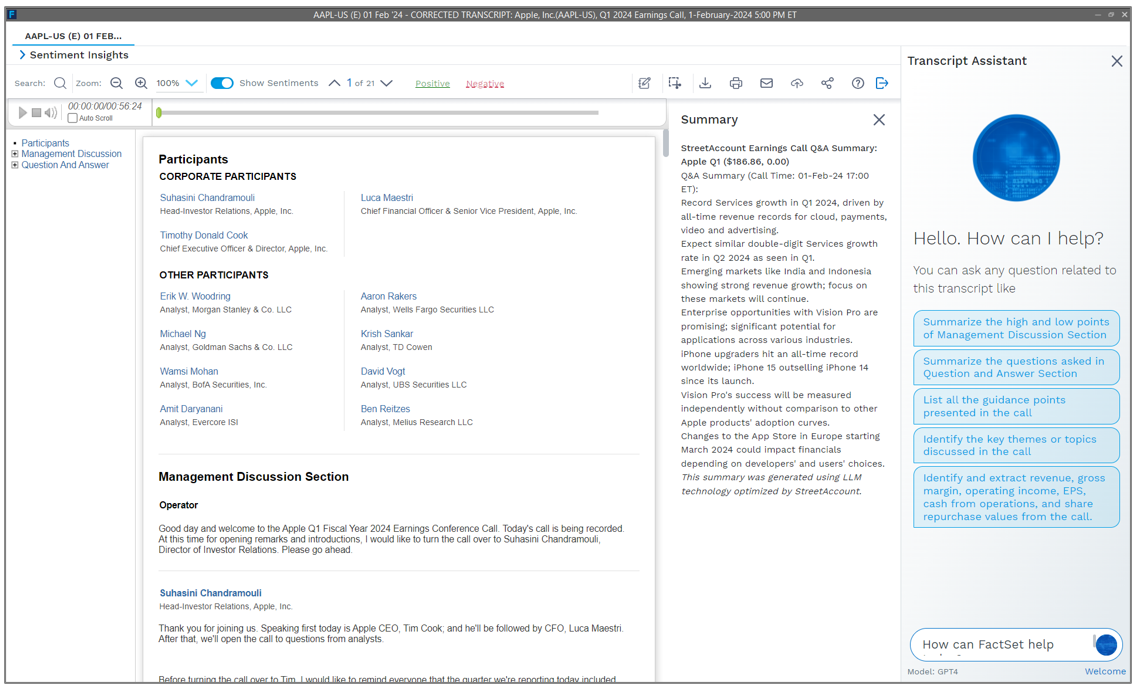The height and width of the screenshot is (687, 1134).
Task: Expand the Sentiment Insights section
Action: coord(22,55)
